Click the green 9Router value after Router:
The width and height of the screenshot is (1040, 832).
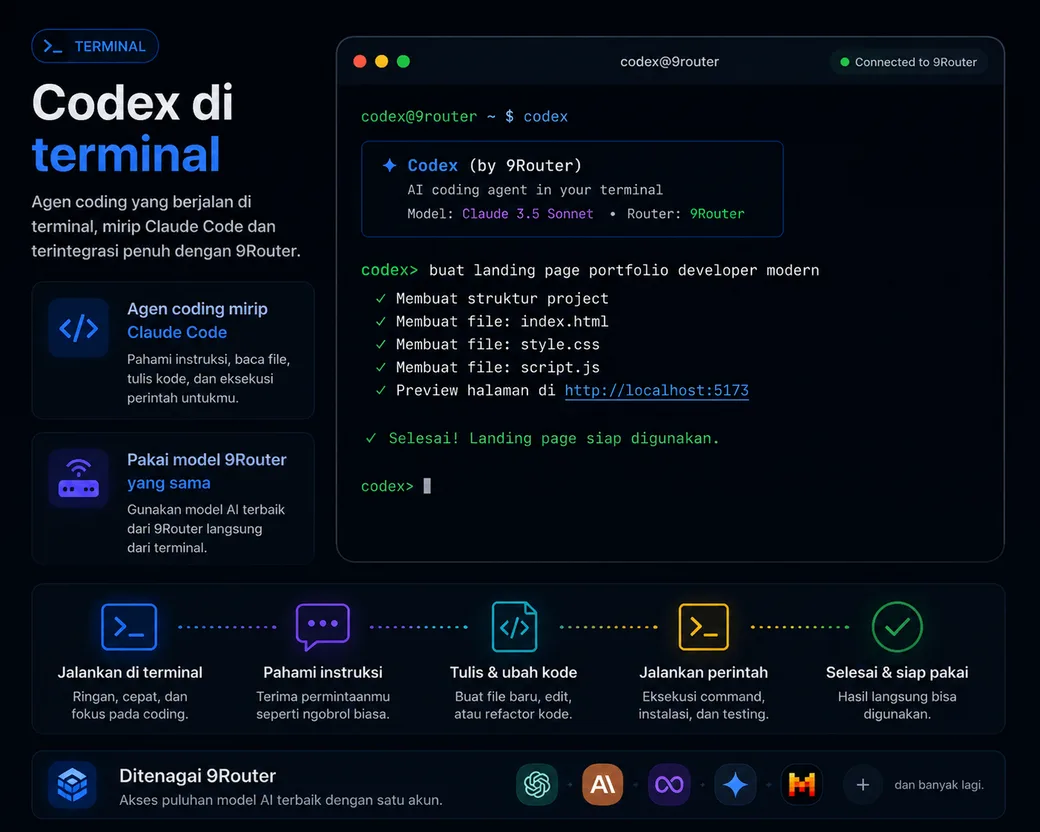pyautogui.click(x=717, y=214)
